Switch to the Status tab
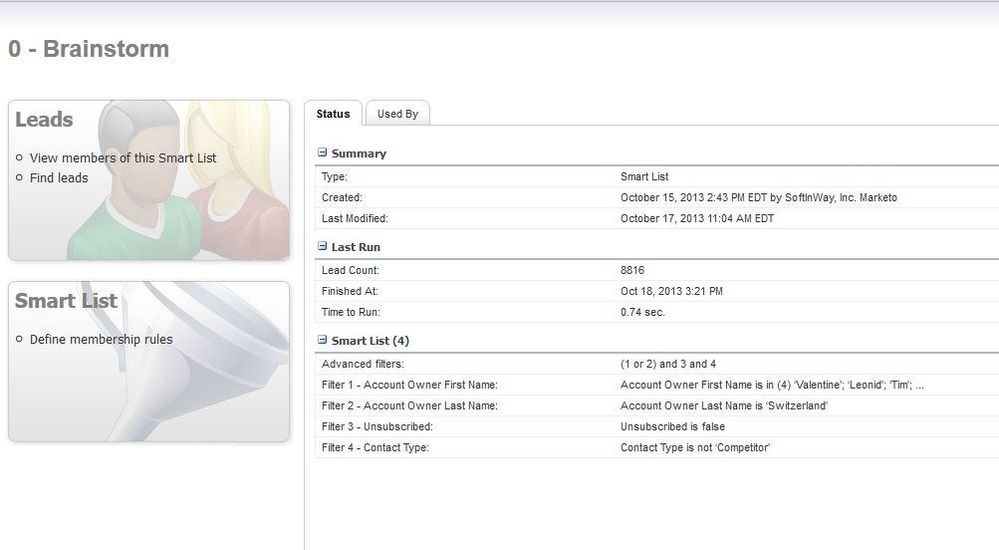Image resolution: width=999 pixels, height=550 pixels. pyautogui.click(x=333, y=114)
